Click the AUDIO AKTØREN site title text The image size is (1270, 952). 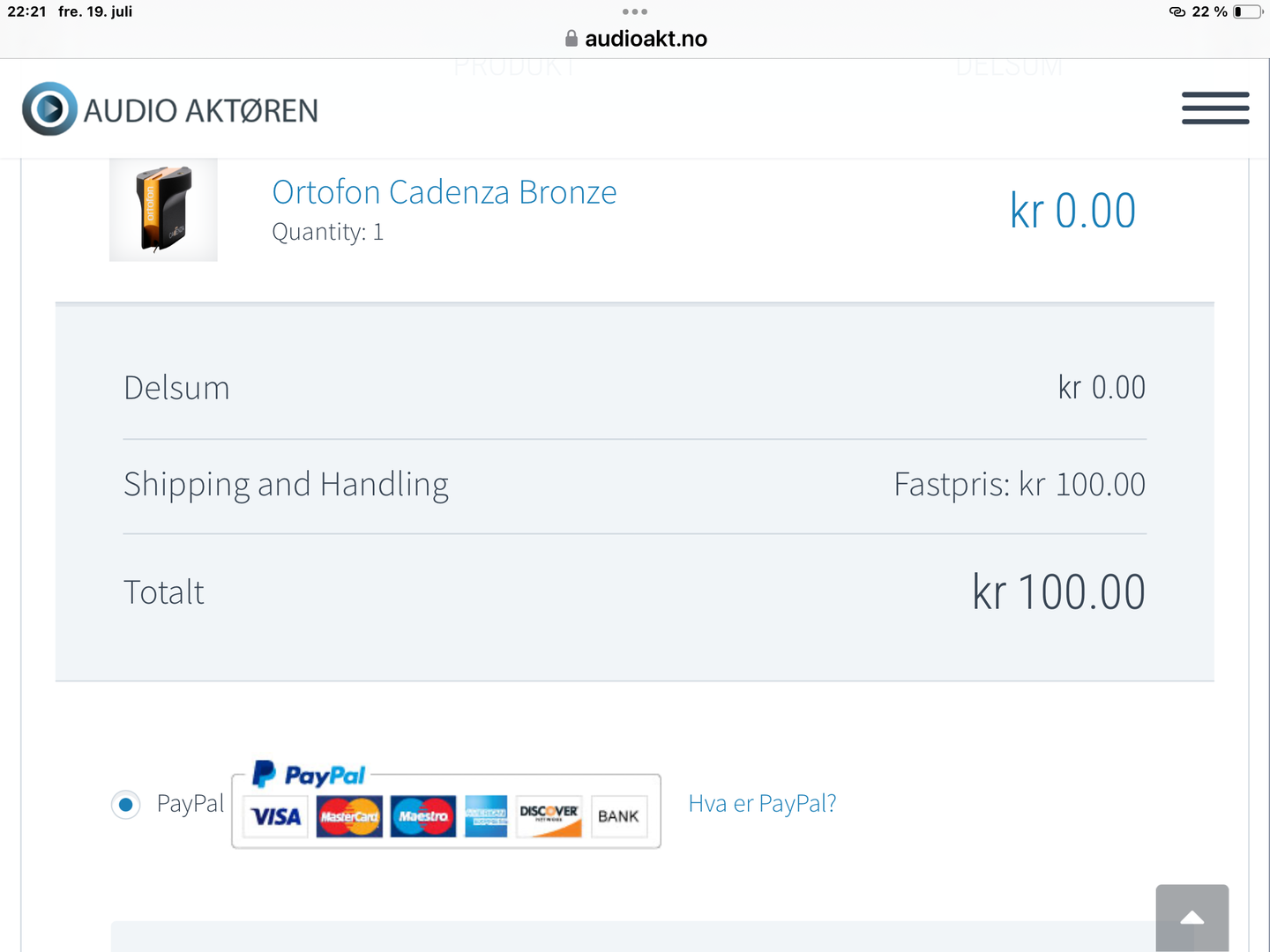point(201,111)
